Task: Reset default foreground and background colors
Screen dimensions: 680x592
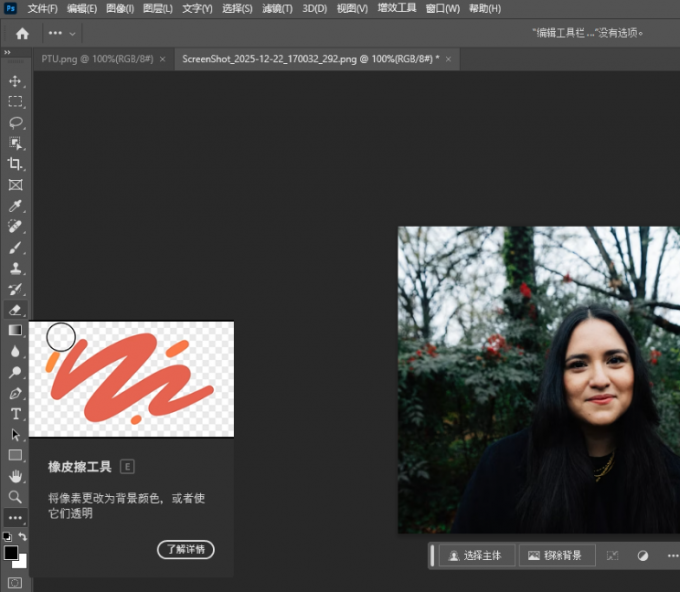Action: [x=7, y=537]
